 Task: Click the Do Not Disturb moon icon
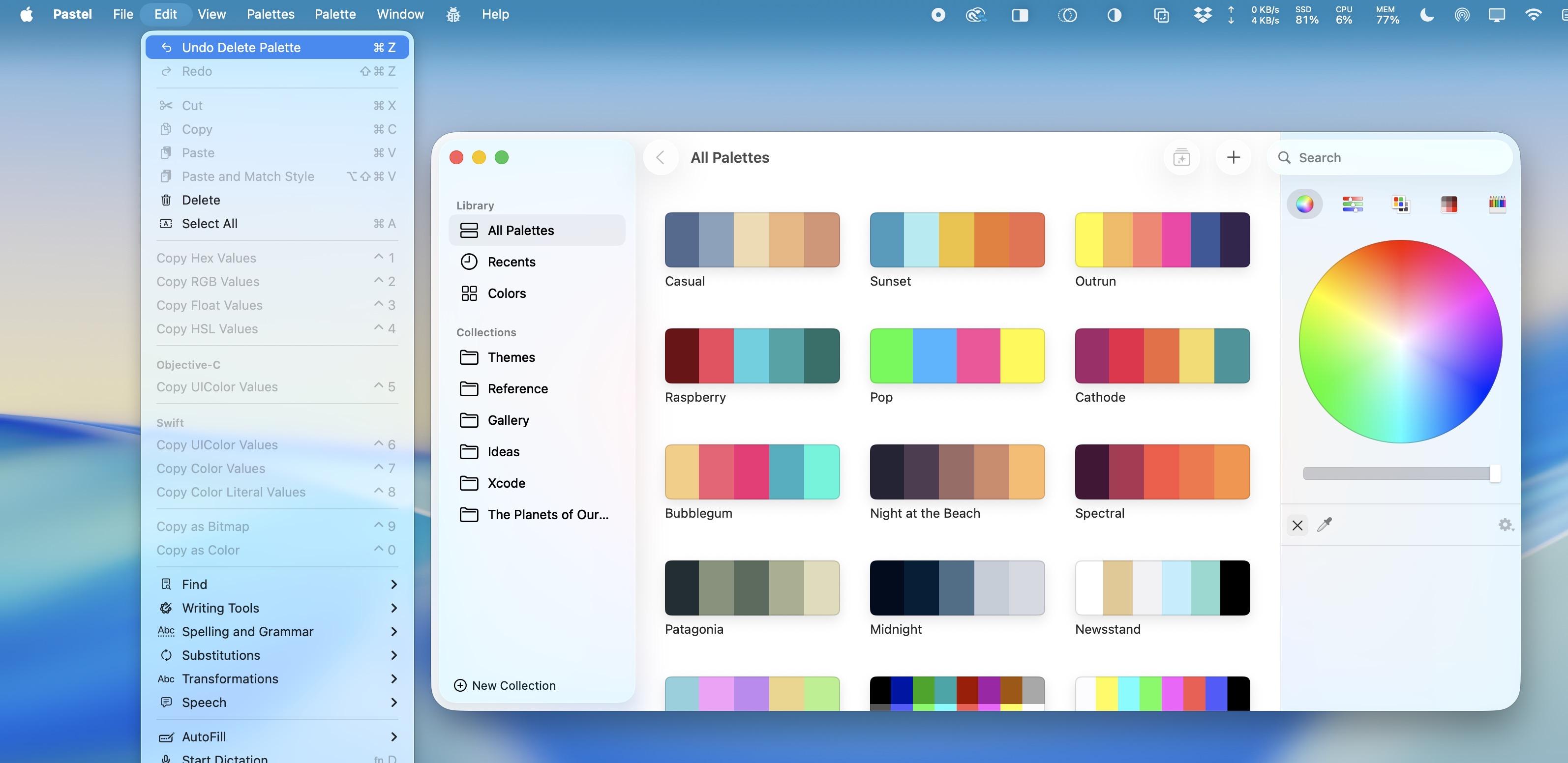1427,15
